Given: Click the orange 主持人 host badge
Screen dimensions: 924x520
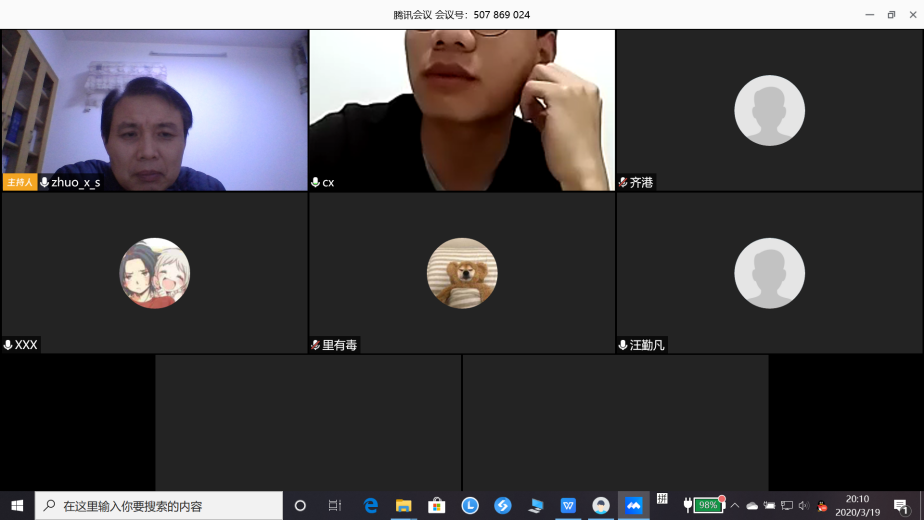Looking at the screenshot, I should [x=20, y=183].
